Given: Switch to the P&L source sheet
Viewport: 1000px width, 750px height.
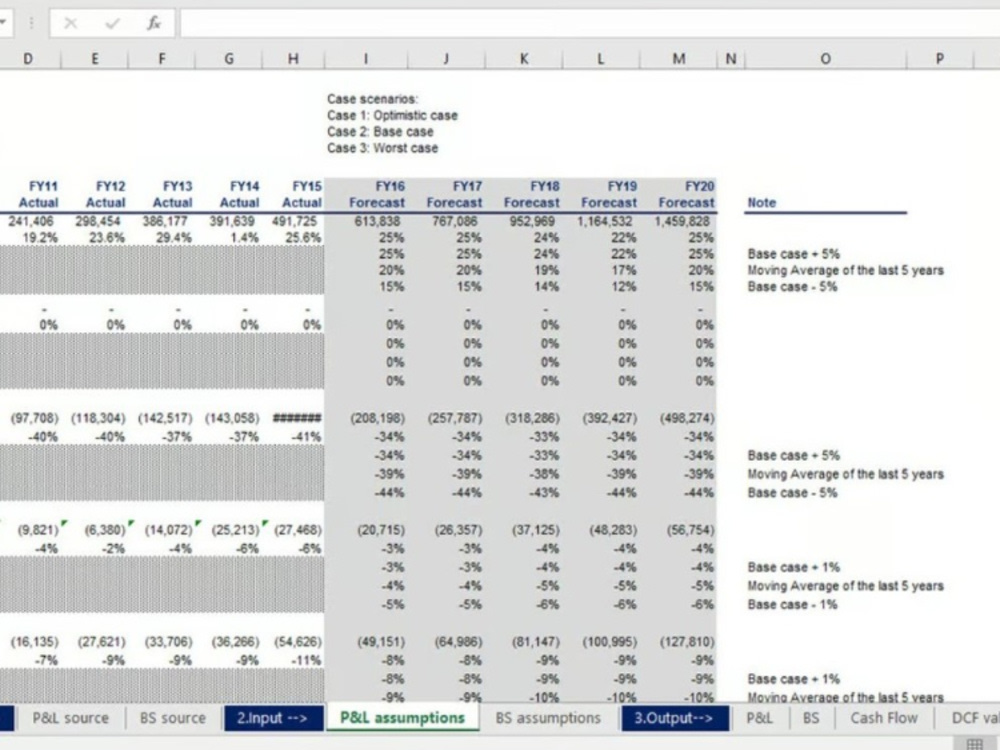Looking at the screenshot, I should pos(71,718).
